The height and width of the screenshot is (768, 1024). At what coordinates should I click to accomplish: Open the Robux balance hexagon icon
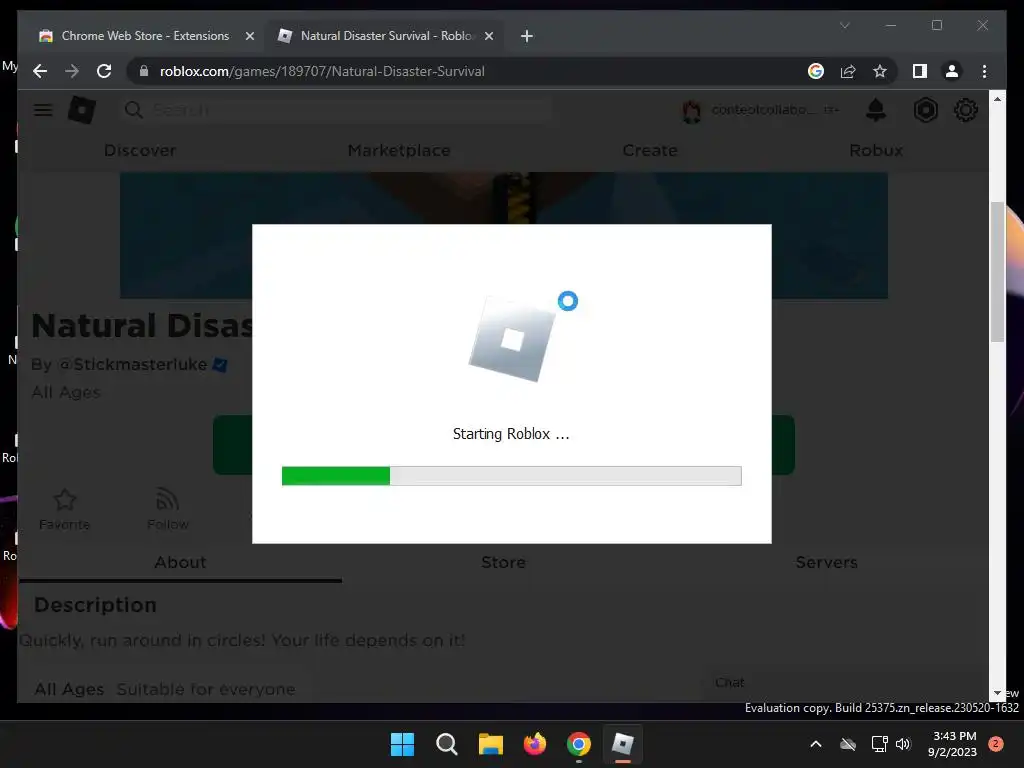(x=925, y=110)
